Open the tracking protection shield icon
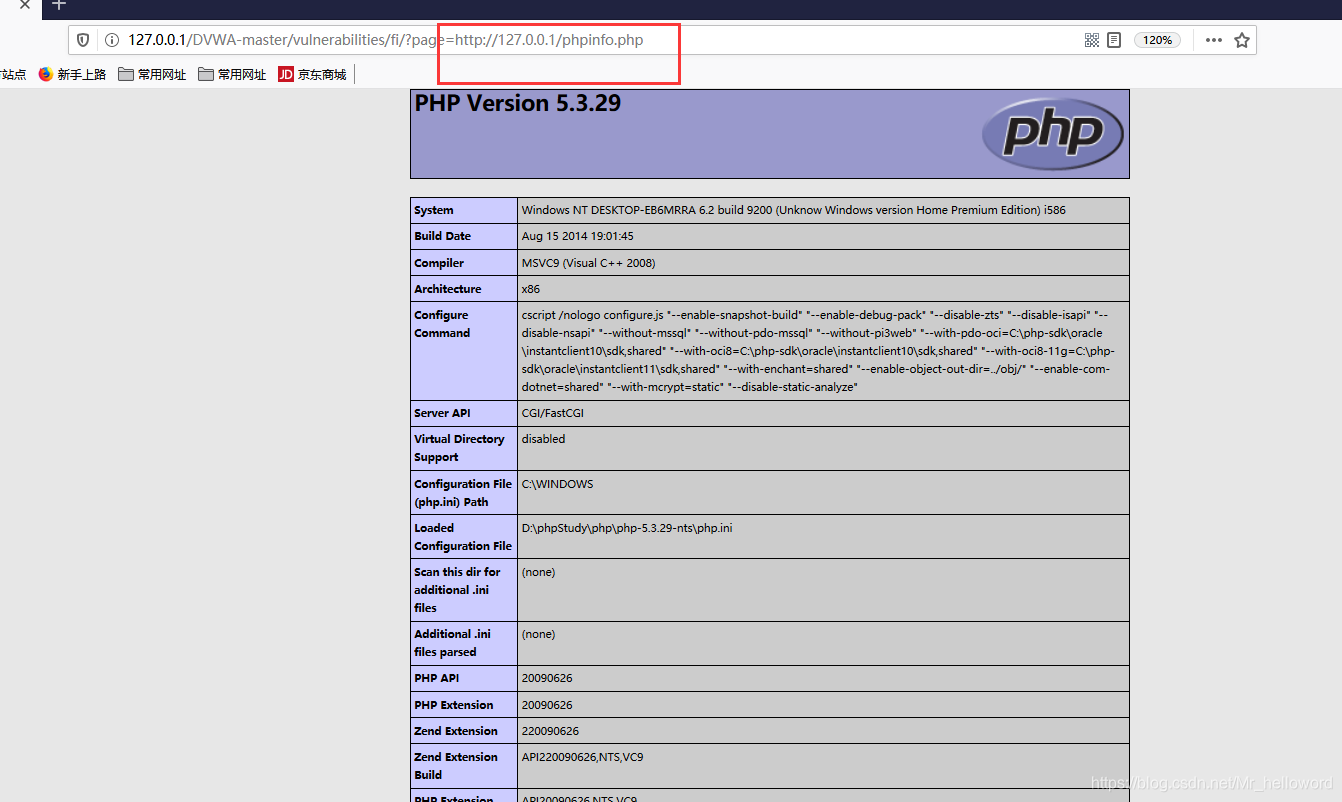Image resolution: width=1342 pixels, height=802 pixels. (83, 40)
